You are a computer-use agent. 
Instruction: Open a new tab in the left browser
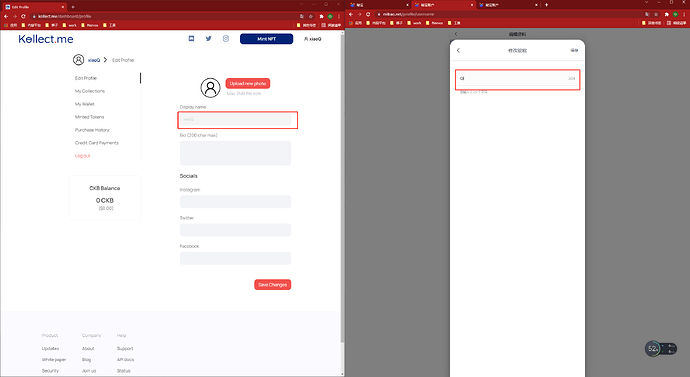(x=73, y=7)
